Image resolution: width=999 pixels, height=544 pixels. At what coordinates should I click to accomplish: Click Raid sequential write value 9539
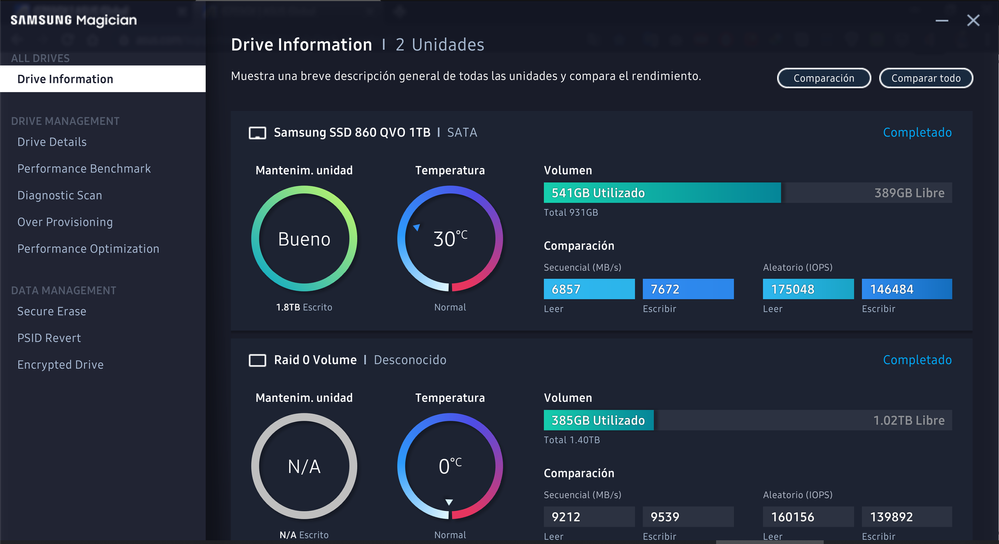tap(688, 517)
